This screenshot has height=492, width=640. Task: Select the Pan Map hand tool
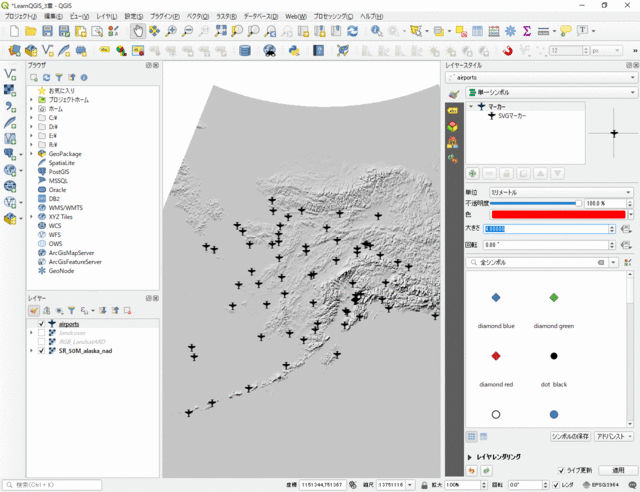click(x=138, y=31)
